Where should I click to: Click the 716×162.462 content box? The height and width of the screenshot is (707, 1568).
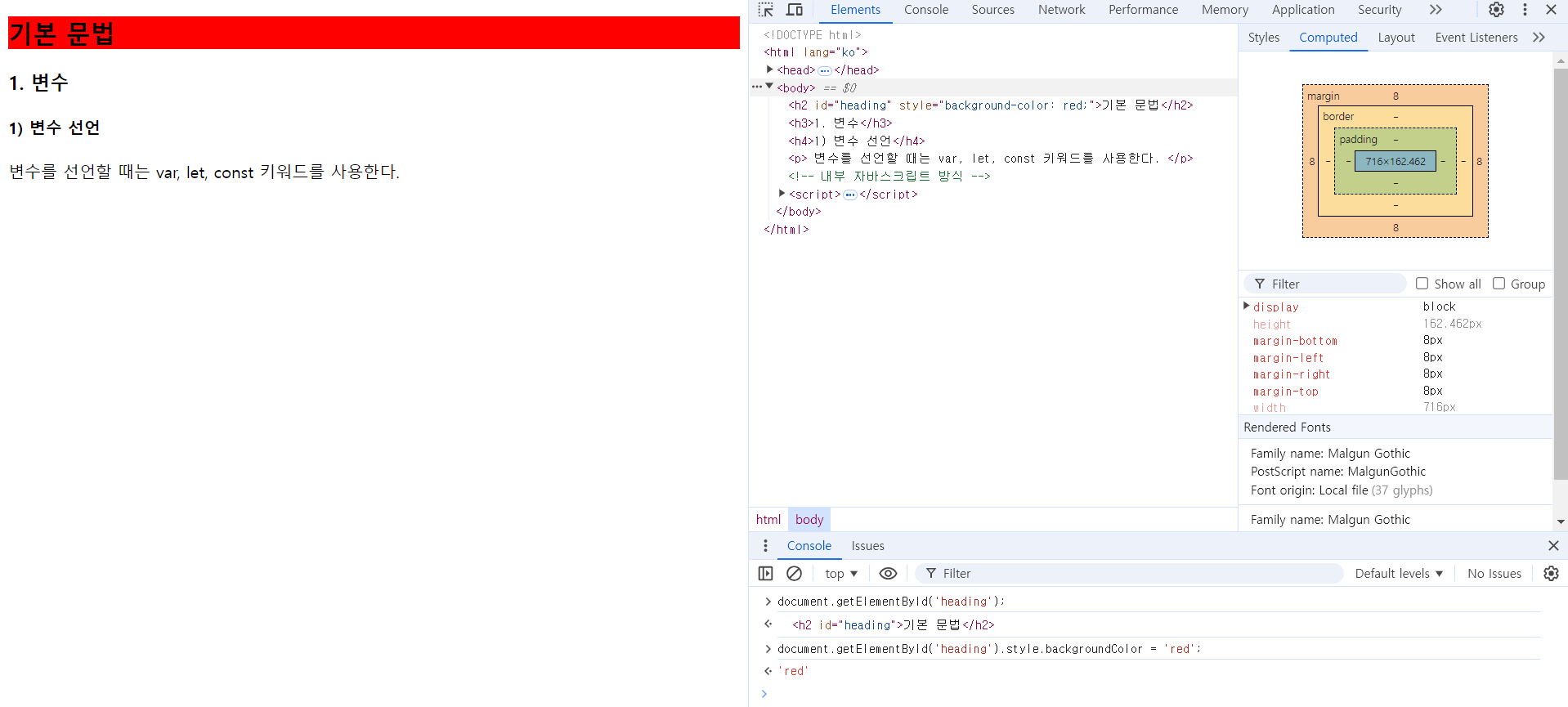[1395, 162]
